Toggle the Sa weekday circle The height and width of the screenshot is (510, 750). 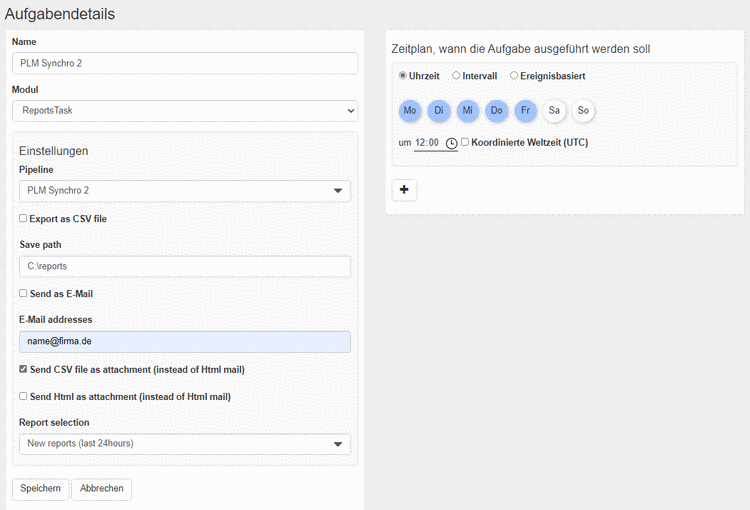554,110
